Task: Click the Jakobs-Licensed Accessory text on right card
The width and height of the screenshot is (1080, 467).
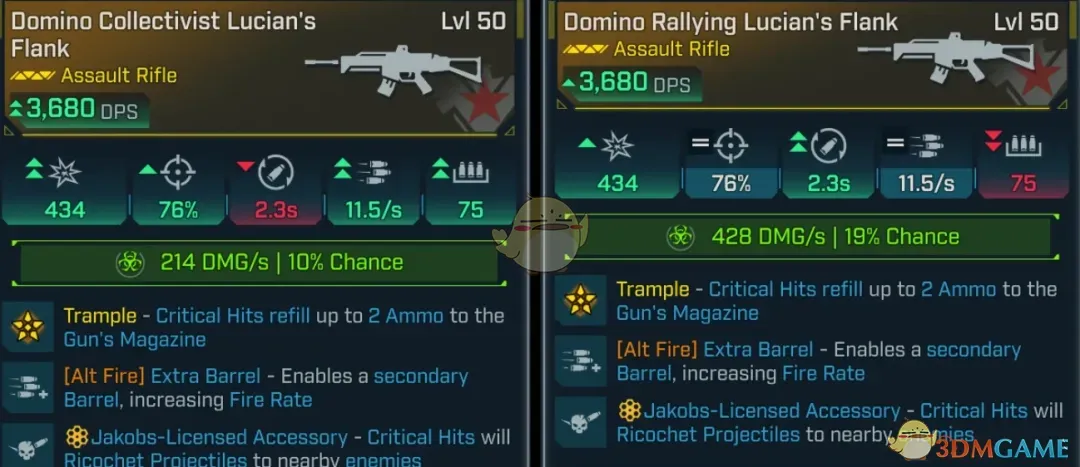Action: [771, 411]
